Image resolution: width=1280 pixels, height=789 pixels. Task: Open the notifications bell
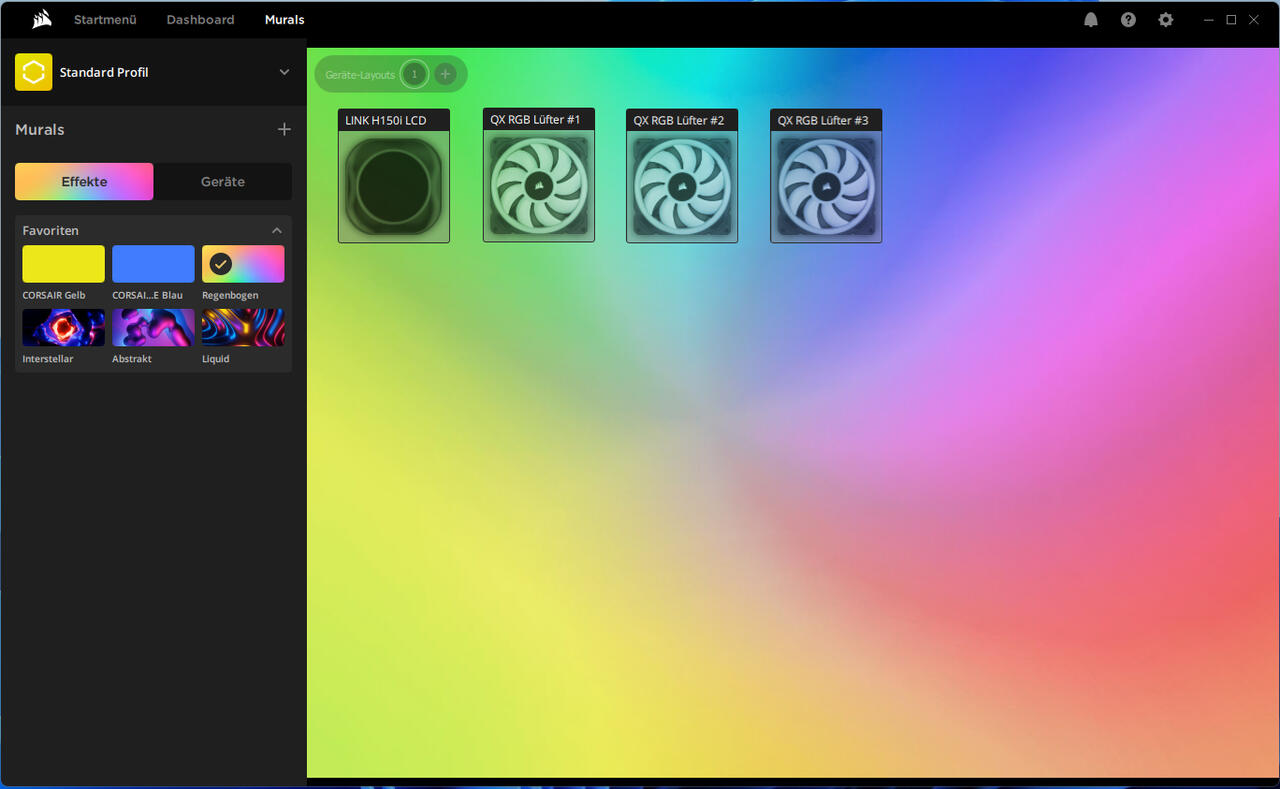1091,20
